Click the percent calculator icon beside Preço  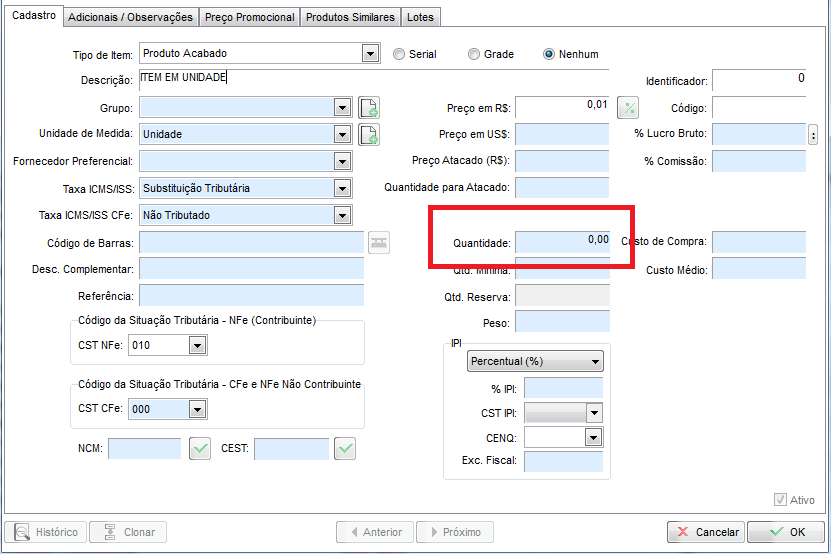[x=627, y=108]
